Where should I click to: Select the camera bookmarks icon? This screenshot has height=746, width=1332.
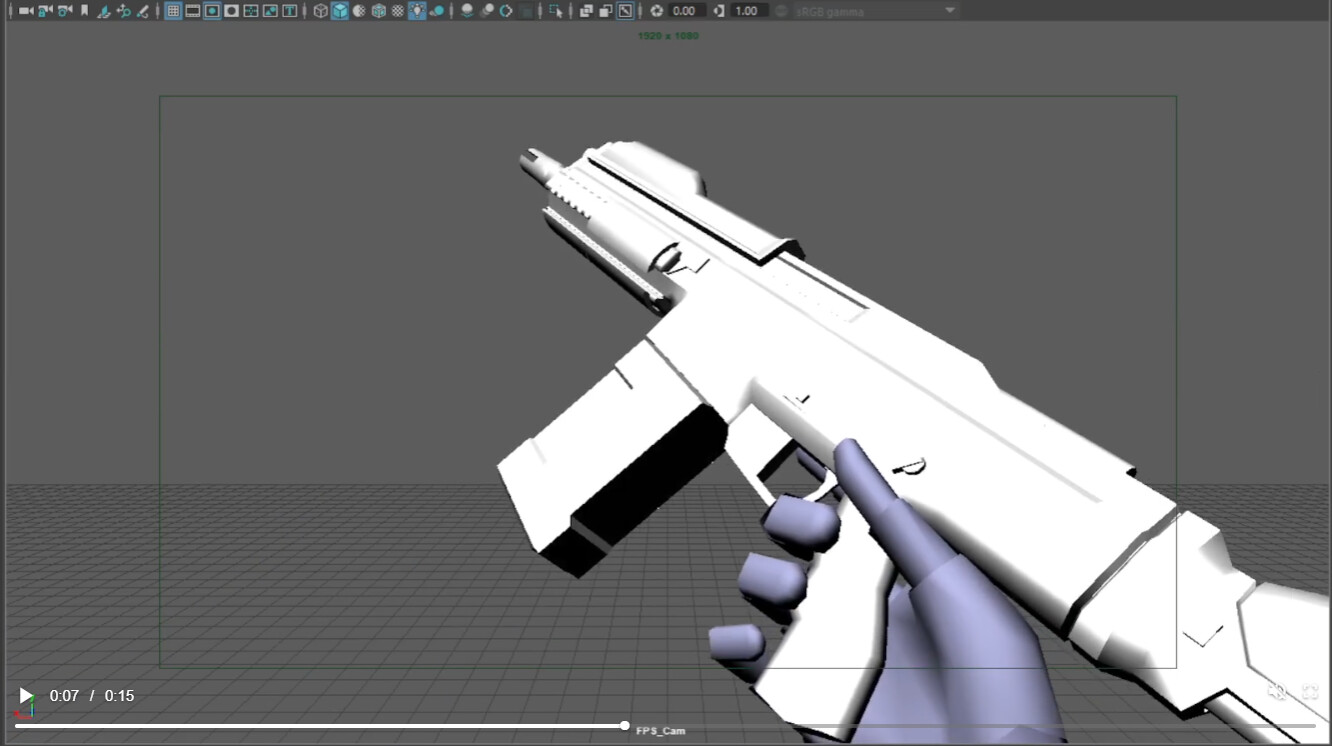(x=82, y=10)
